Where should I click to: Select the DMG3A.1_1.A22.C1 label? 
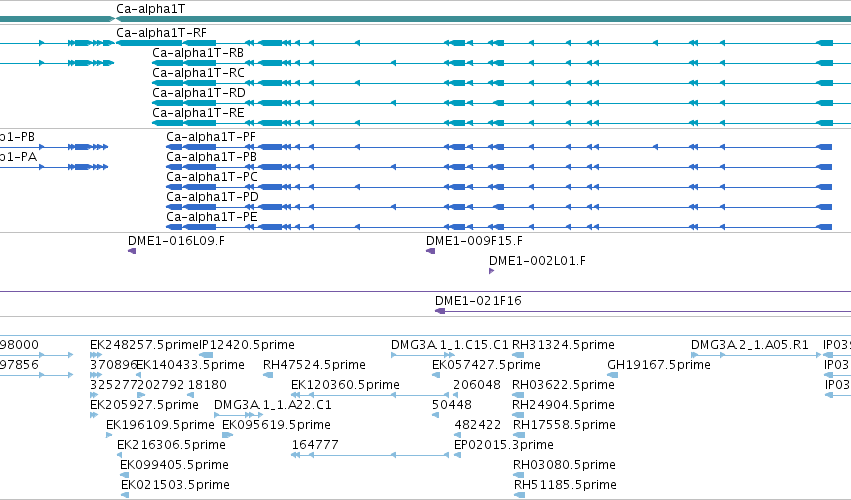[x=272, y=406]
